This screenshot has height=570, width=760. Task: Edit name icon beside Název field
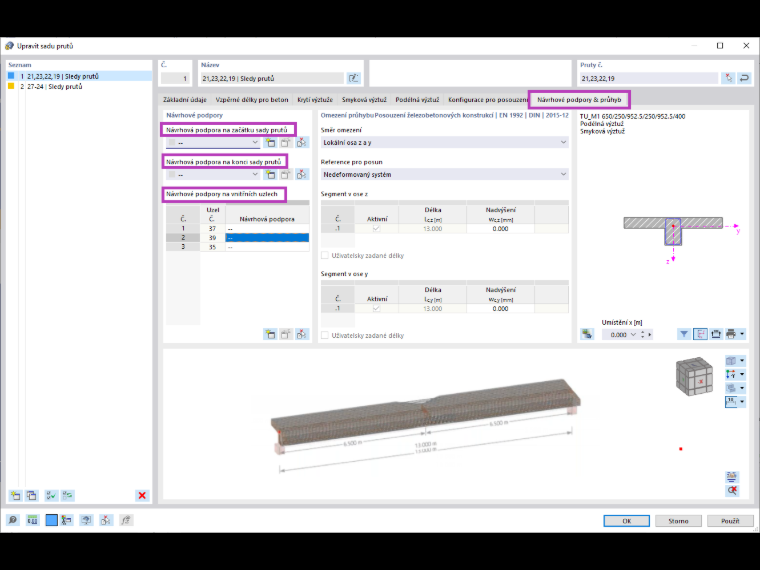(x=354, y=78)
